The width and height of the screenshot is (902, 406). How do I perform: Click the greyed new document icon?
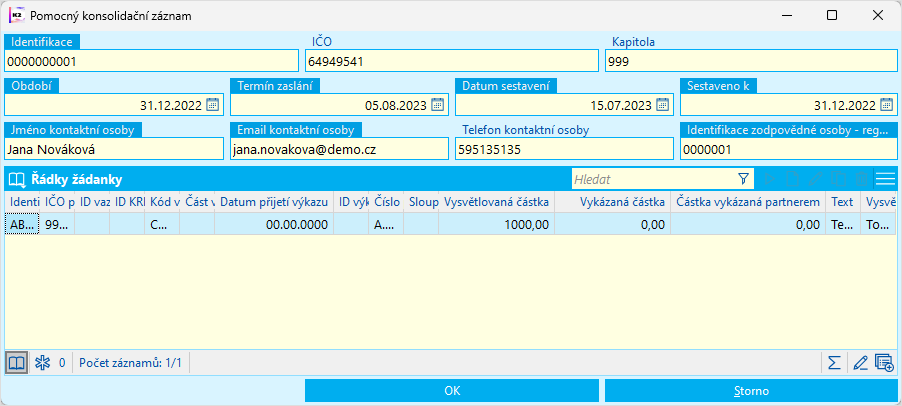792,179
